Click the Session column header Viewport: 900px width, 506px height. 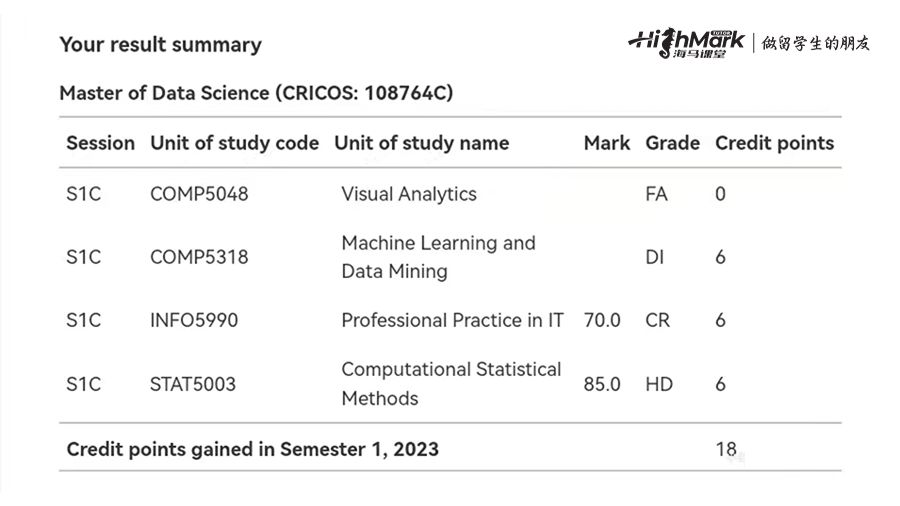[100, 143]
